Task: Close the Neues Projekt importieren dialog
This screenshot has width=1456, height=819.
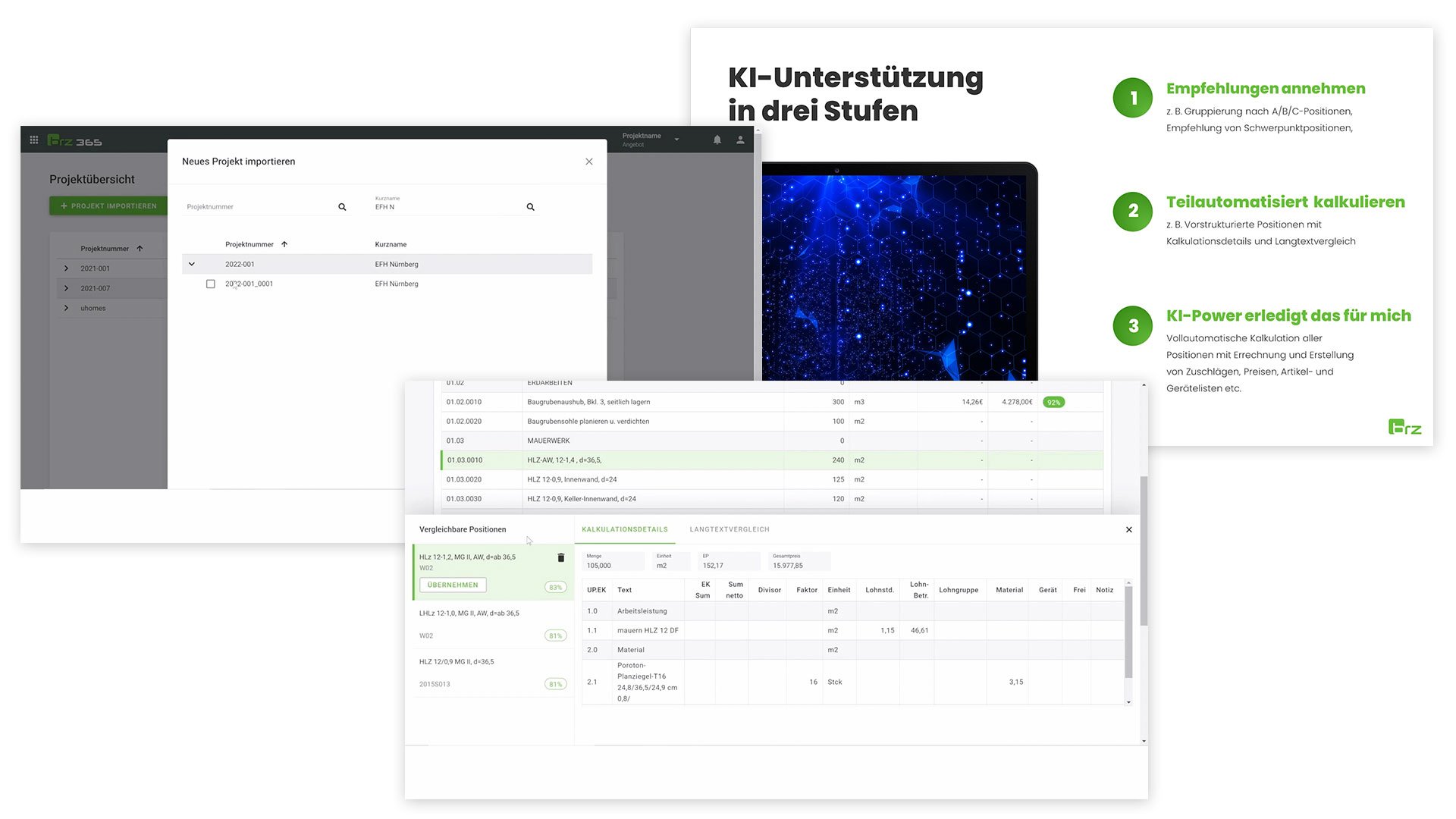Action: click(x=589, y=162)
